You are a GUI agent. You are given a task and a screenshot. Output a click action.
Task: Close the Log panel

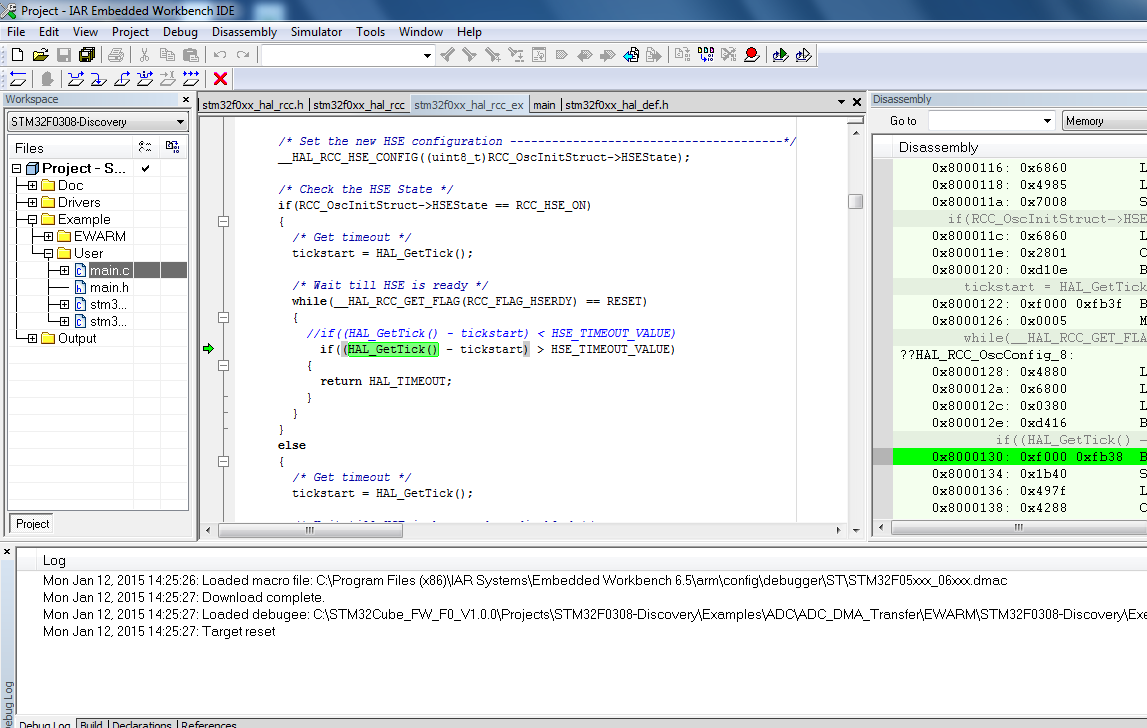(7, 552)
